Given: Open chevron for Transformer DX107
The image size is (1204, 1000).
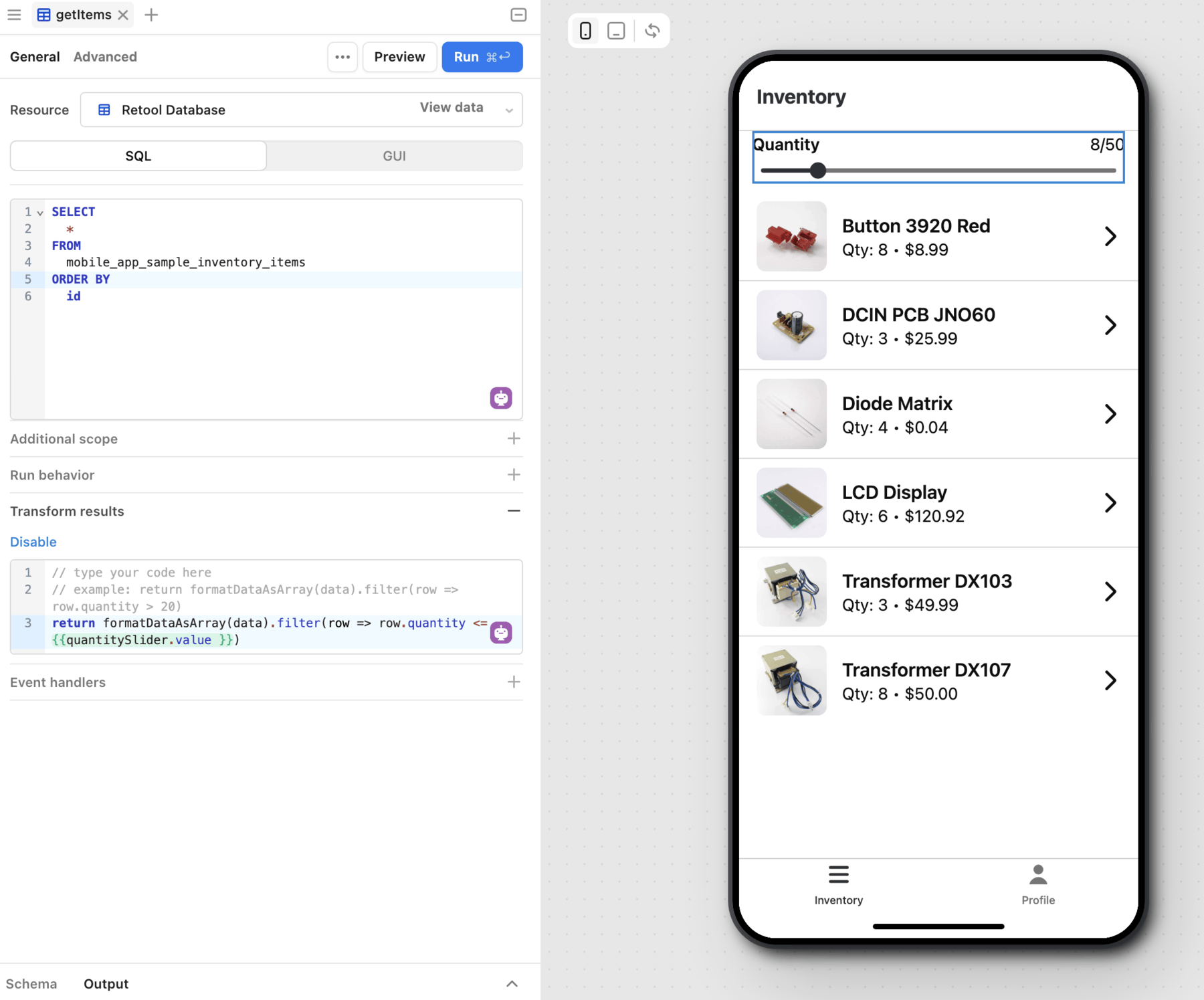Looking at the screenshot, I should [x=1110, y=680].
